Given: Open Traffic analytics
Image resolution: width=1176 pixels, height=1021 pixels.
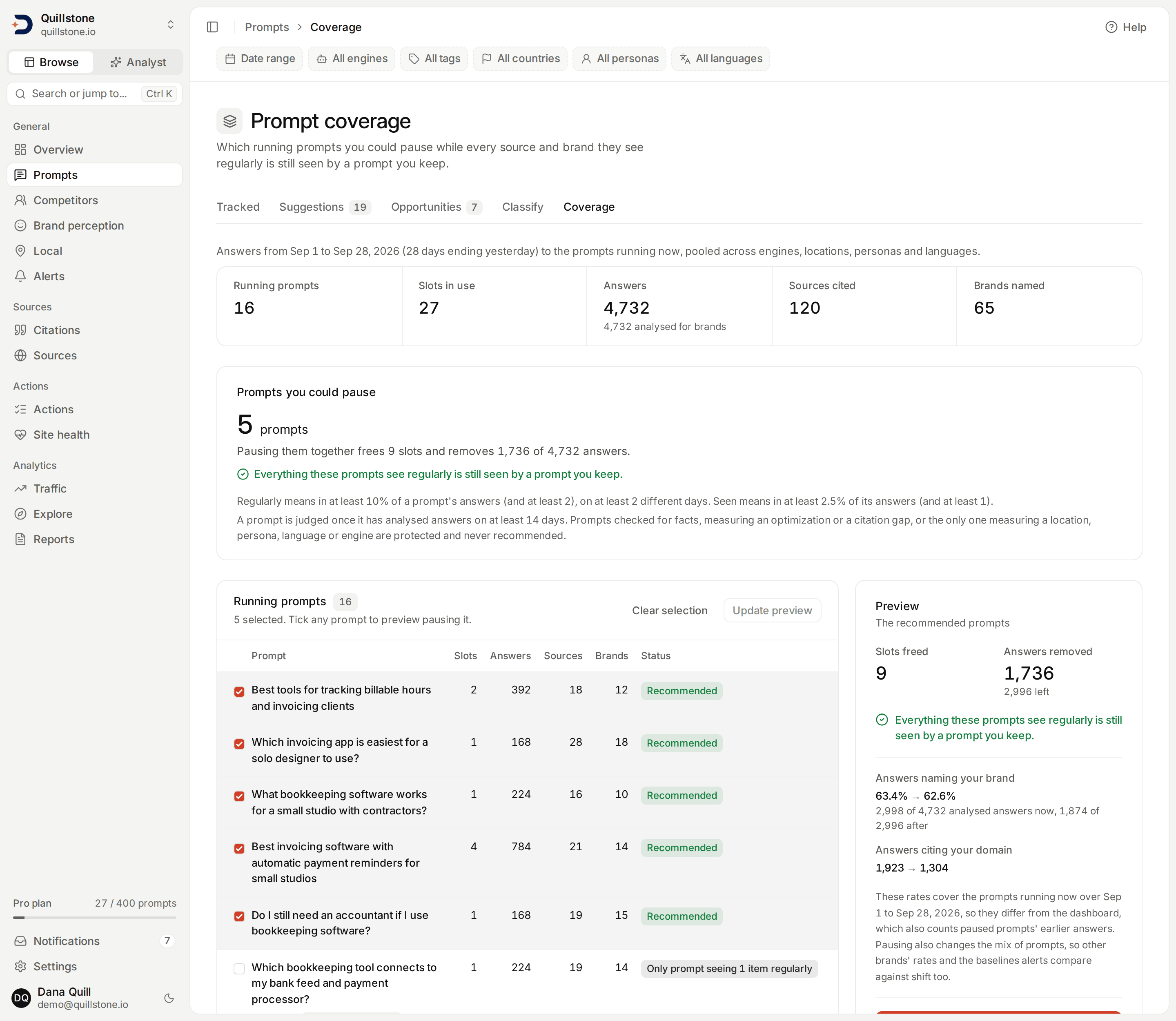Looking at the screenshot, I should [x=95, y=488].
